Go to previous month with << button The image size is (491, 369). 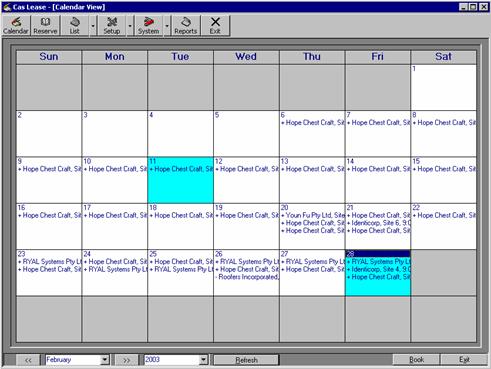click(x=28, y=360)
